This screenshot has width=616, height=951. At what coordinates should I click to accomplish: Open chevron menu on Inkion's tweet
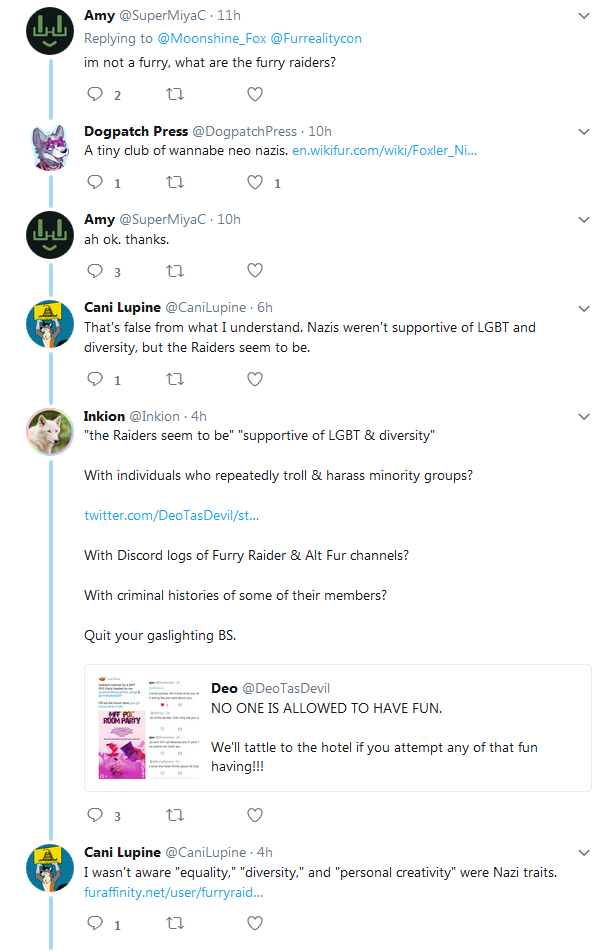(584, 417)
